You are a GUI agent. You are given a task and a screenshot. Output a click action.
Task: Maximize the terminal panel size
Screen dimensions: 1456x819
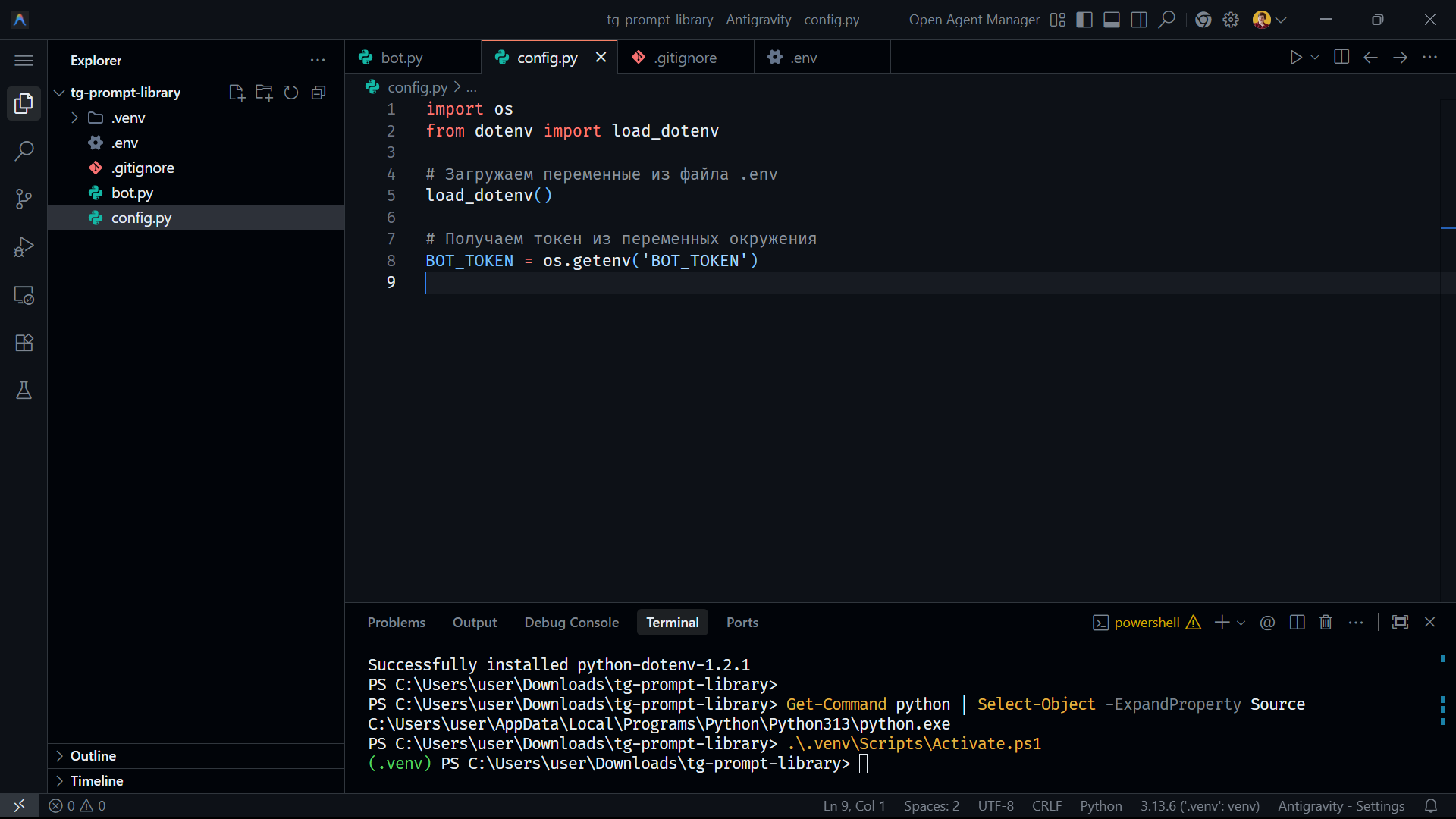[x=1400, y=623]
